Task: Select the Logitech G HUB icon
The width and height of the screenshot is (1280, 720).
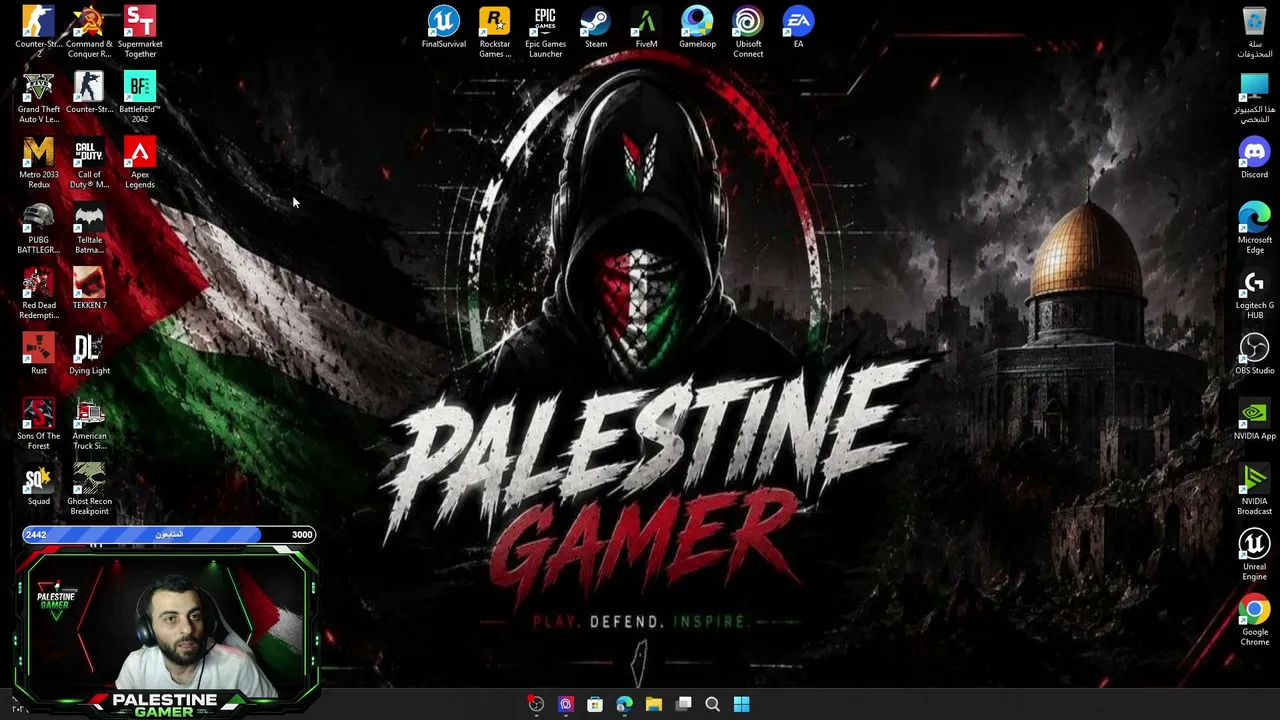Action: (x=1254, y=294)
